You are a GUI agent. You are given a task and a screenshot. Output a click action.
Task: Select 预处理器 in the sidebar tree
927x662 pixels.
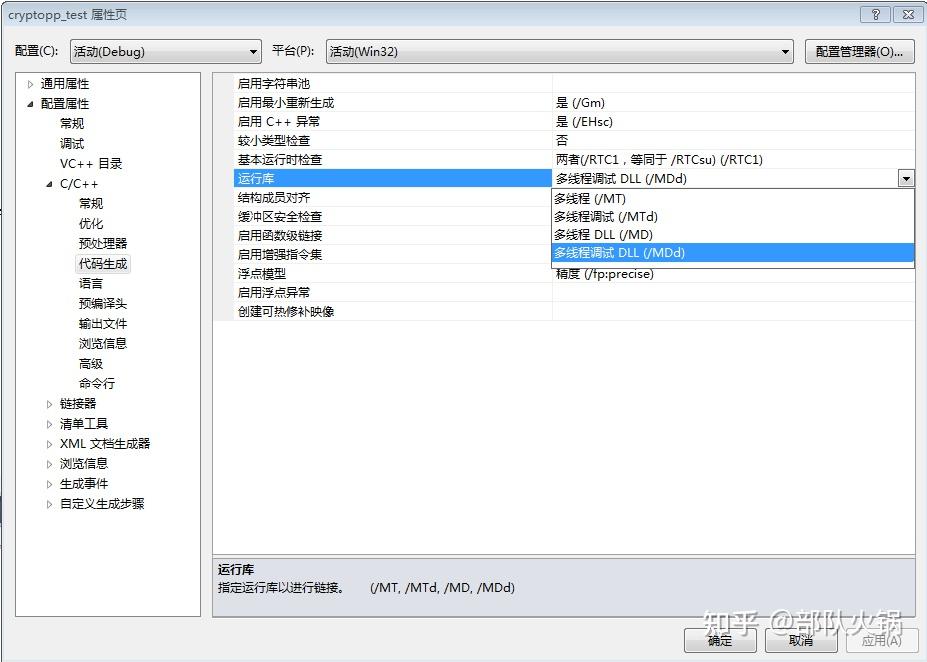coord(103,243)
